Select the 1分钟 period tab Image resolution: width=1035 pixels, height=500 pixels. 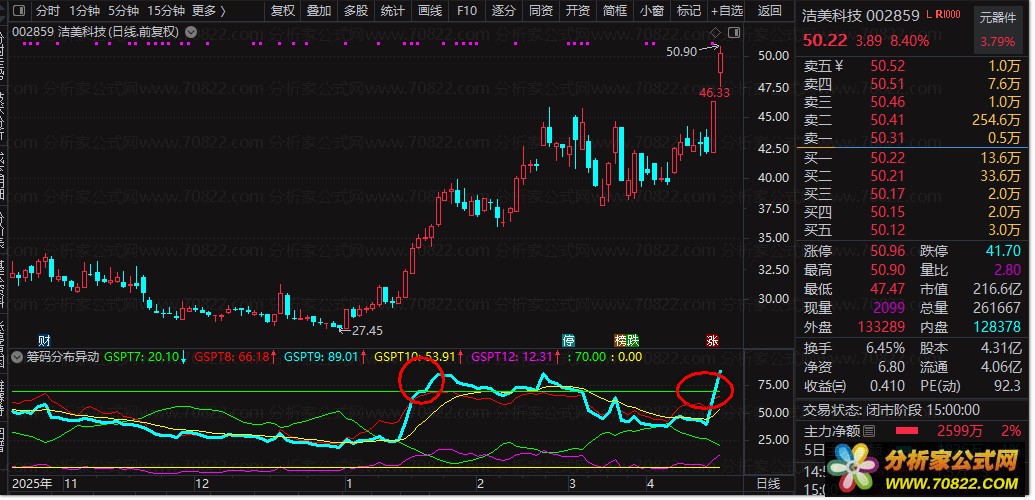coord(84,11)
